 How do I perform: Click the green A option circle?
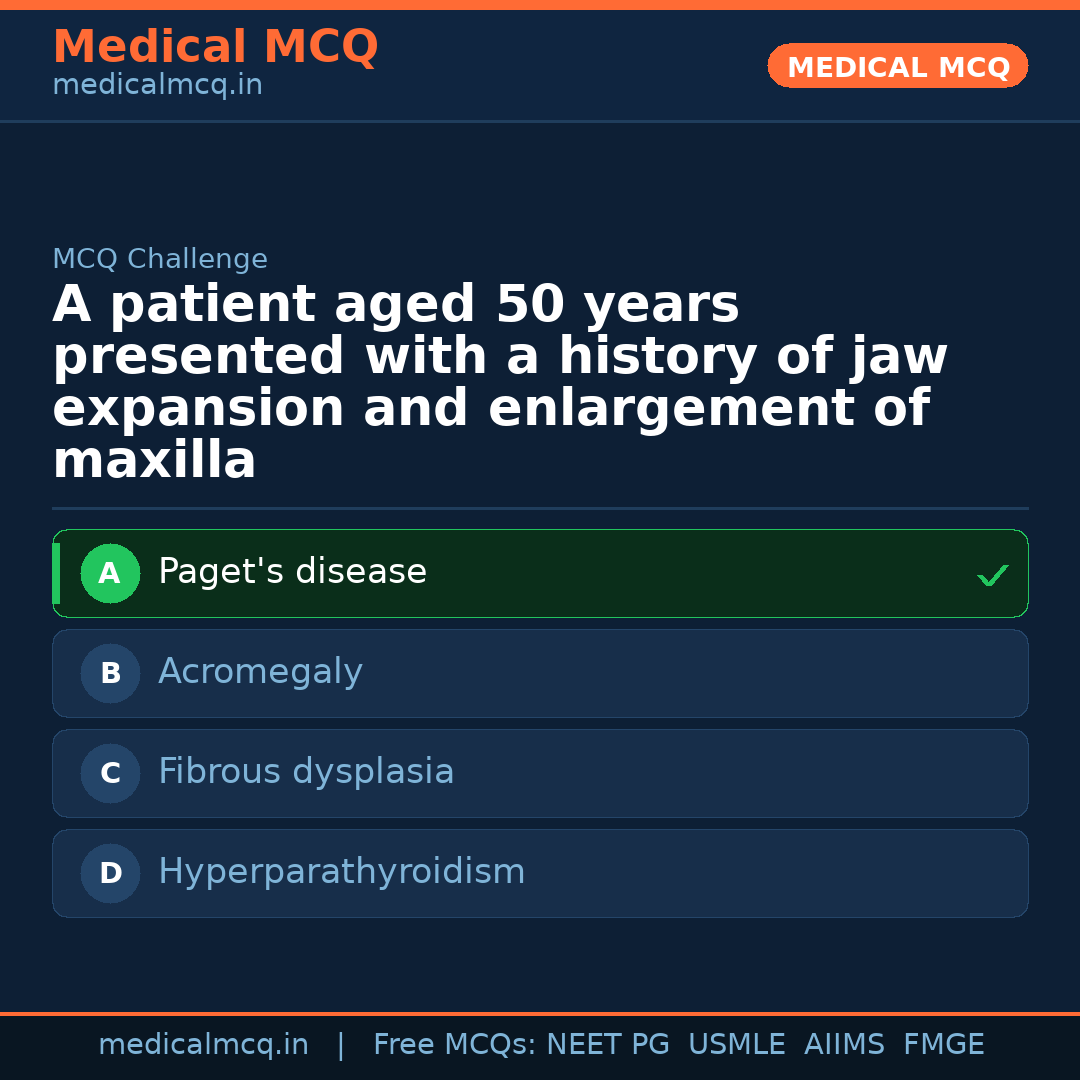click(x=110, y=574)
